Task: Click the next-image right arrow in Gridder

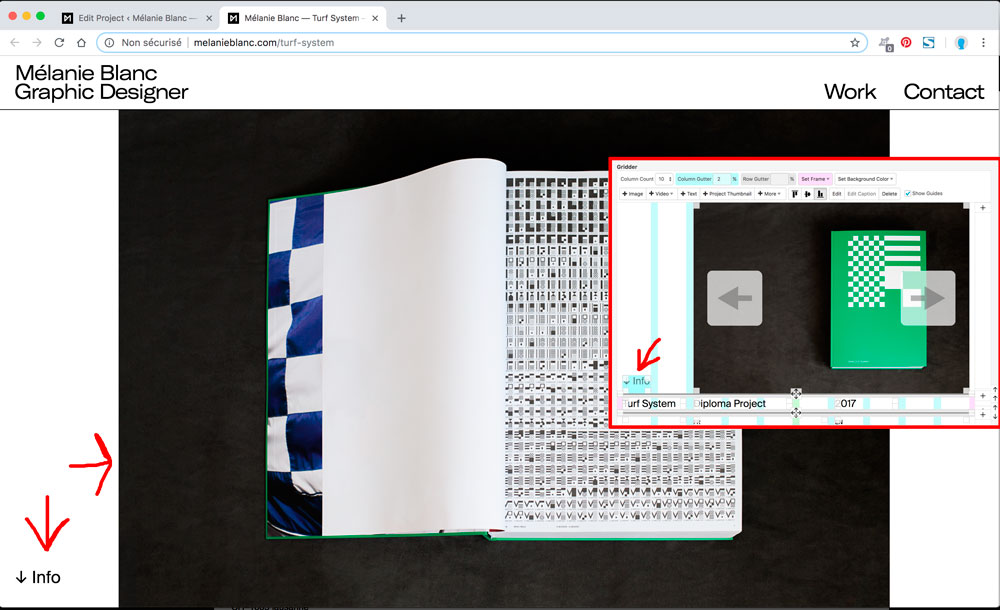Action: click(928, 298)
